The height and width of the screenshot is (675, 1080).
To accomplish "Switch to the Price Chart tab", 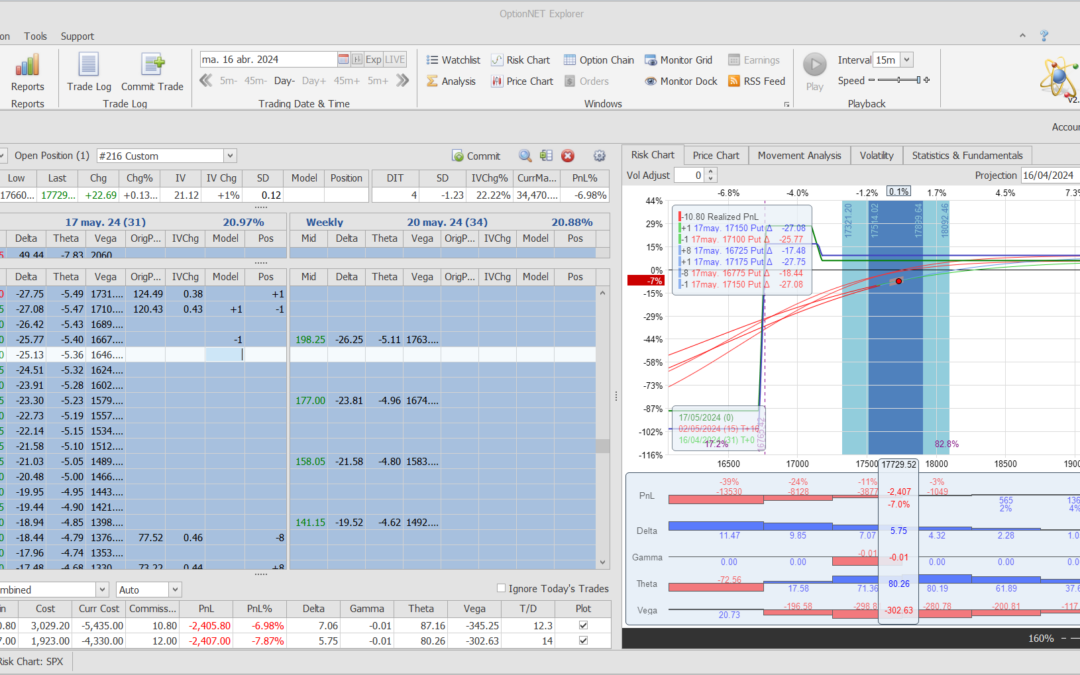I will (x=716, y=155).
